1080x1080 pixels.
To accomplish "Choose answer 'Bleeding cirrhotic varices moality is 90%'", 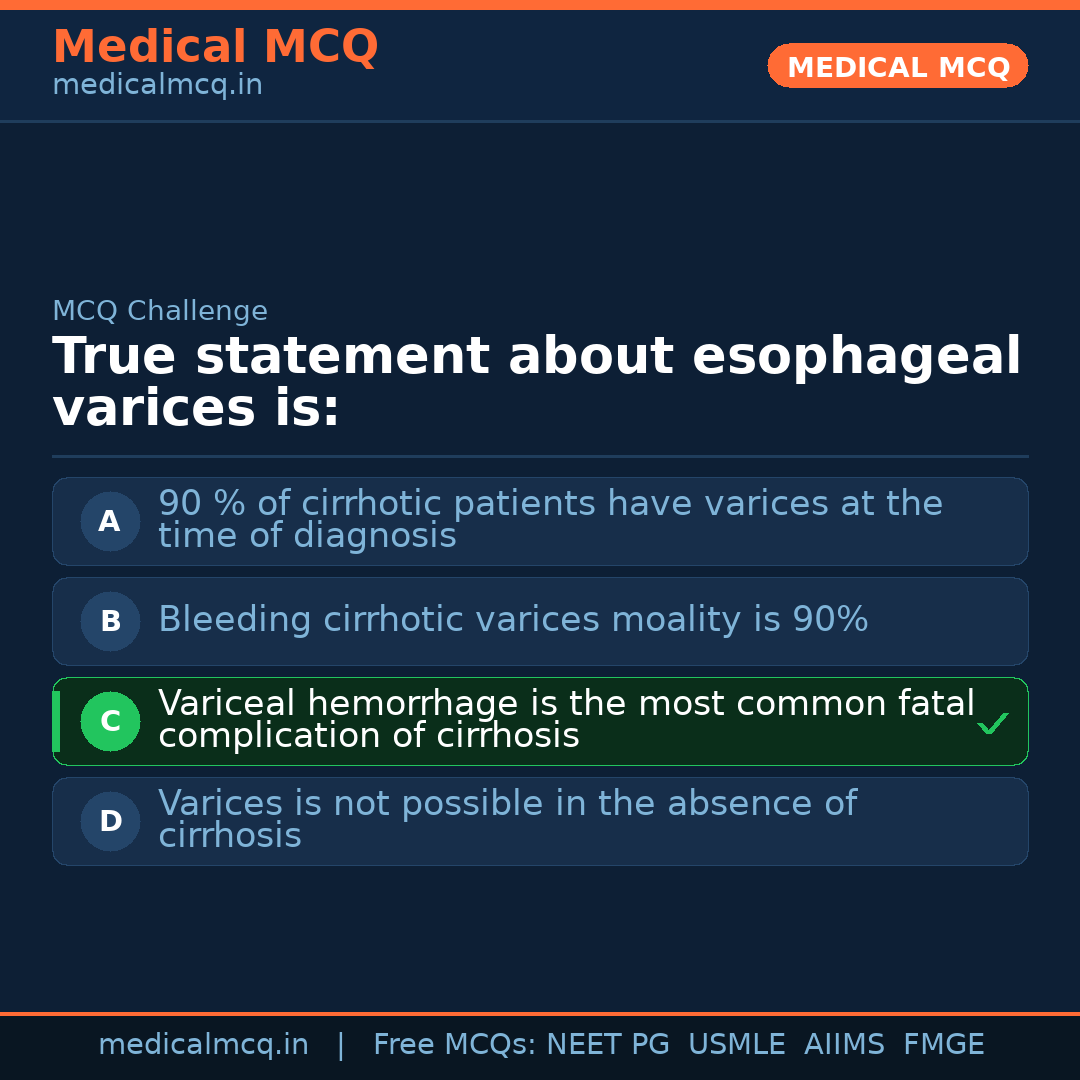I will tap(513, 620).
